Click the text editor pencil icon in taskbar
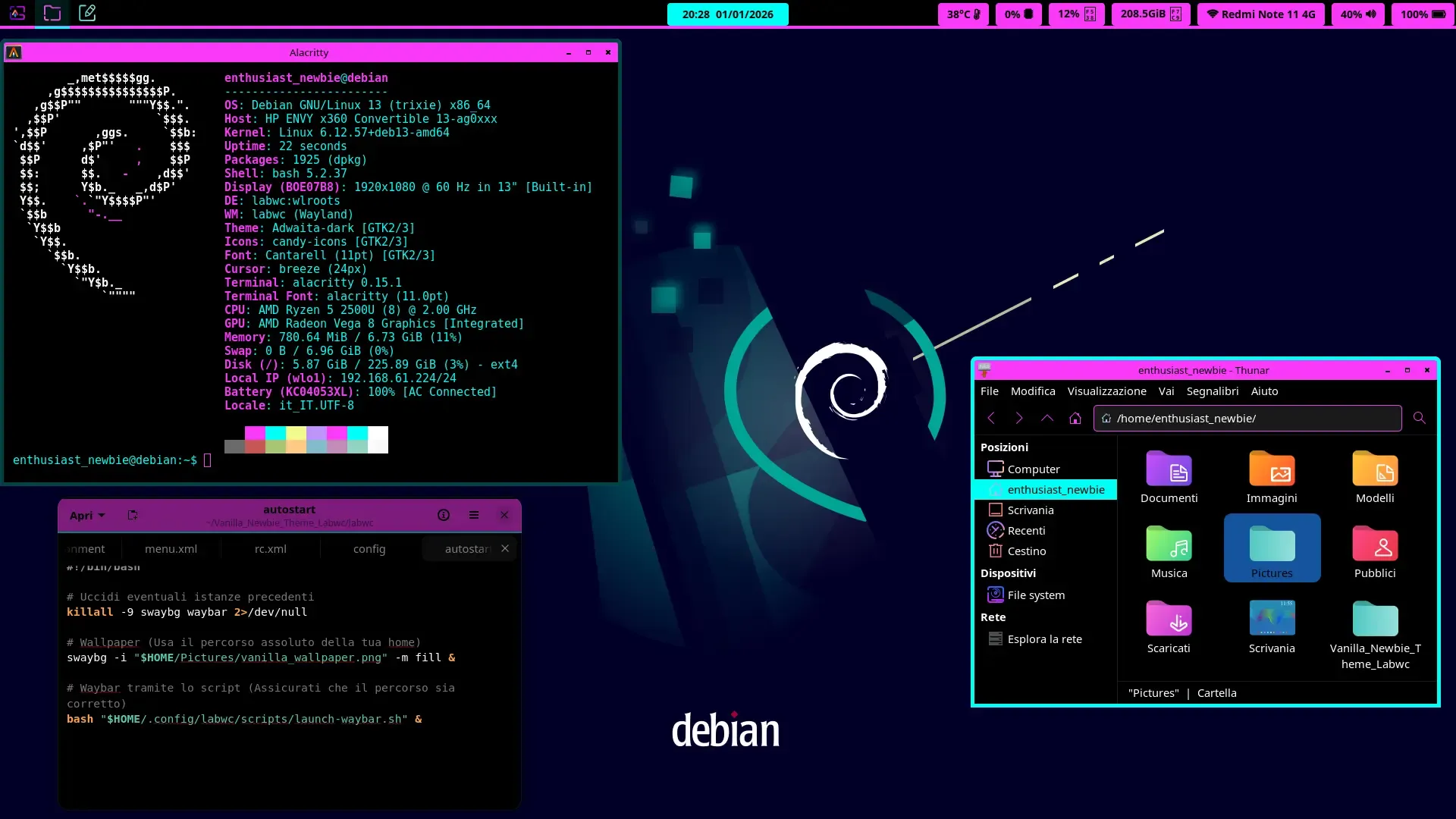This screenshot has width=1456, height=819. coord(87,13)
